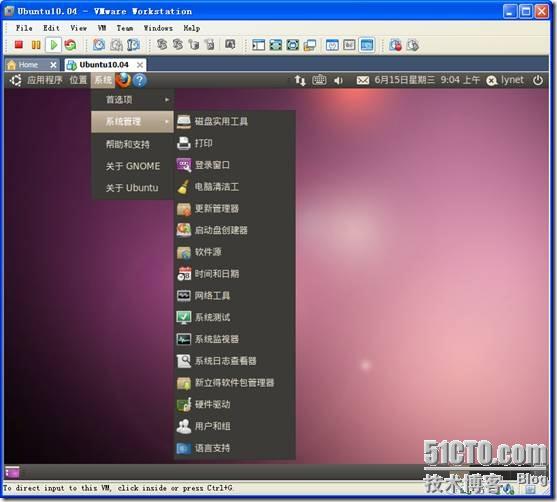Select 打印 printing menu item
The image size is (557, 502).
point(234,144)
